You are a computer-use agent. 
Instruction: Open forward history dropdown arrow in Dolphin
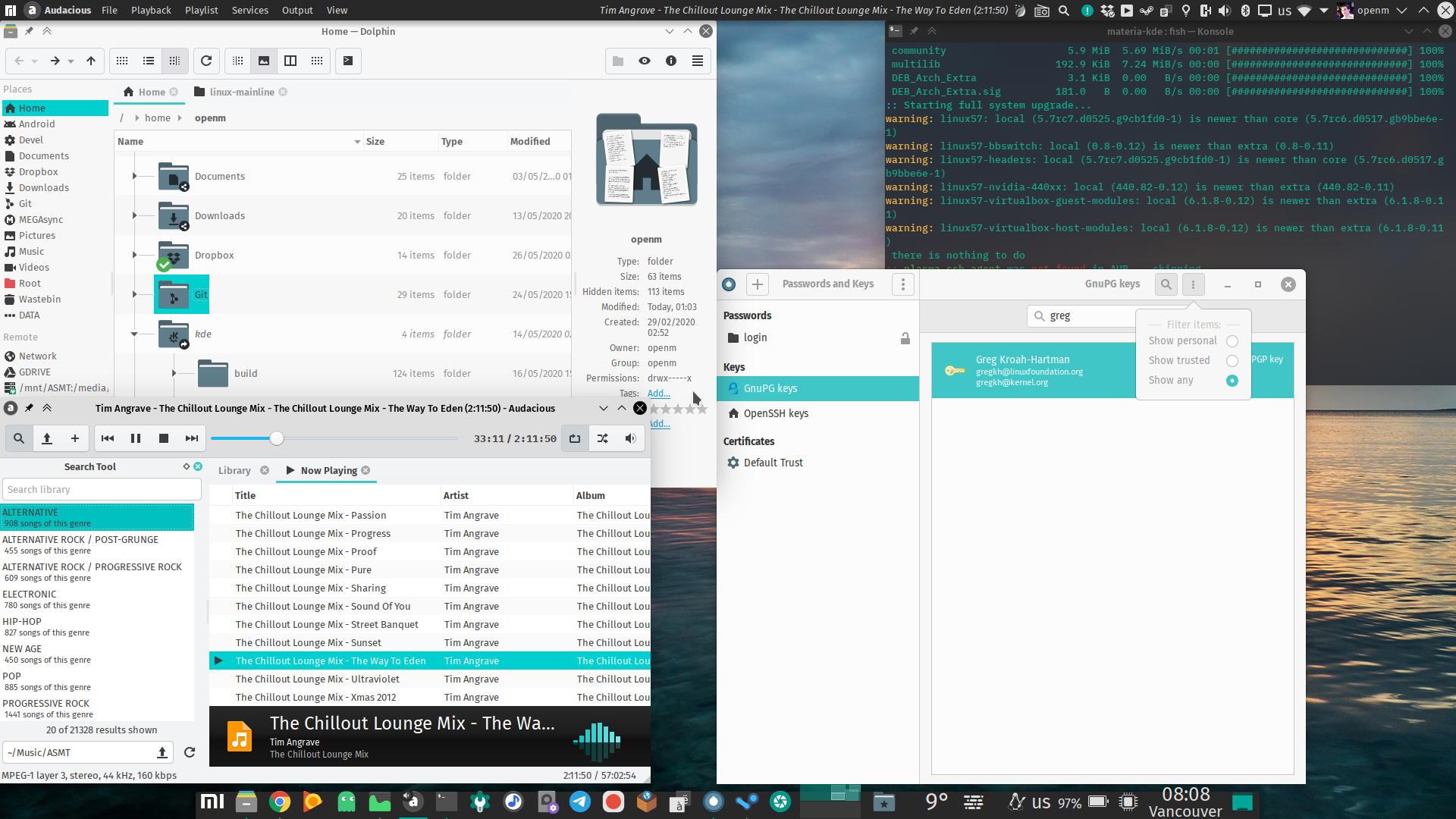[x=71, y=61]
